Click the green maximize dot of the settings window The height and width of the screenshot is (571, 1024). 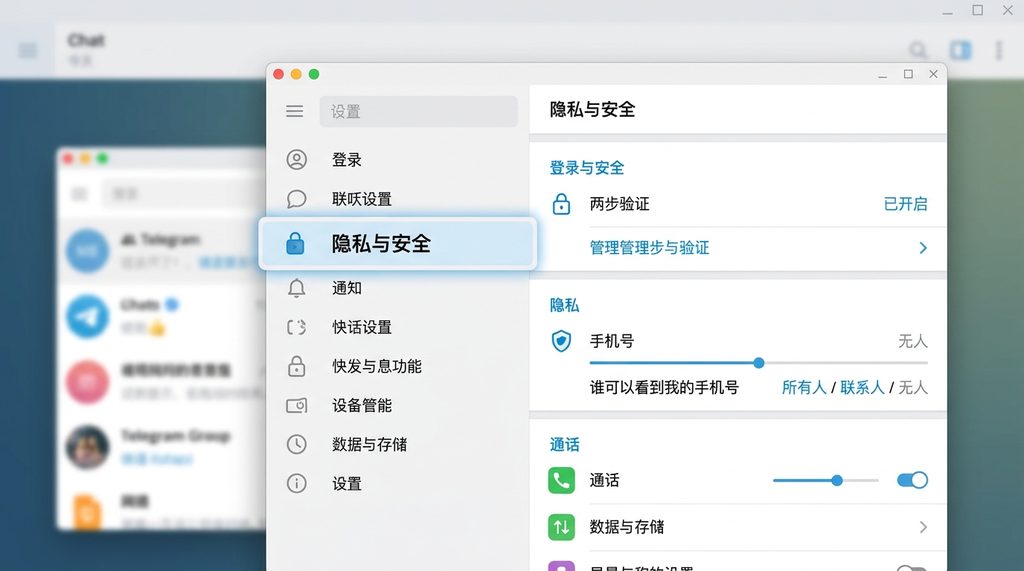[313, 74]
